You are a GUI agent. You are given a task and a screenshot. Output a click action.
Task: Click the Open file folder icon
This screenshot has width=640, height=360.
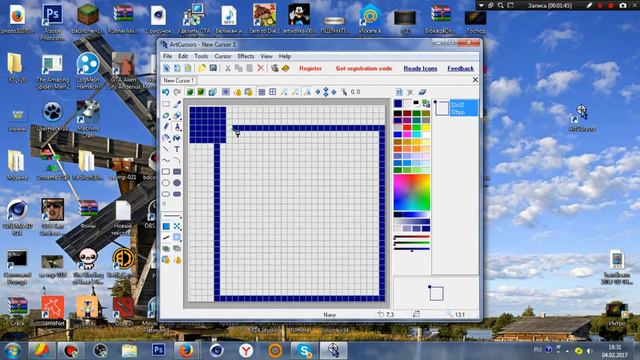202,68
